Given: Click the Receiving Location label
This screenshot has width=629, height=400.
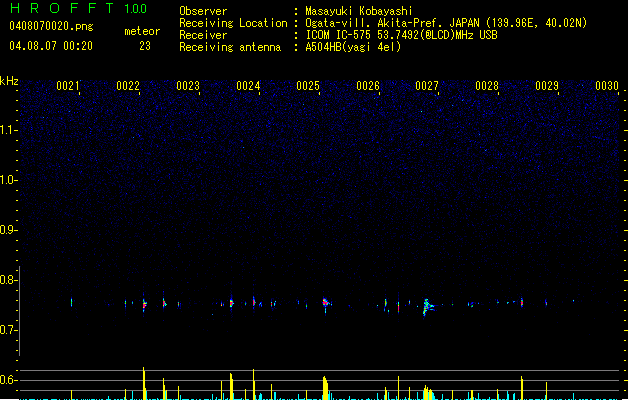Looking at the screenshot, I should click(x=233, y=23).
